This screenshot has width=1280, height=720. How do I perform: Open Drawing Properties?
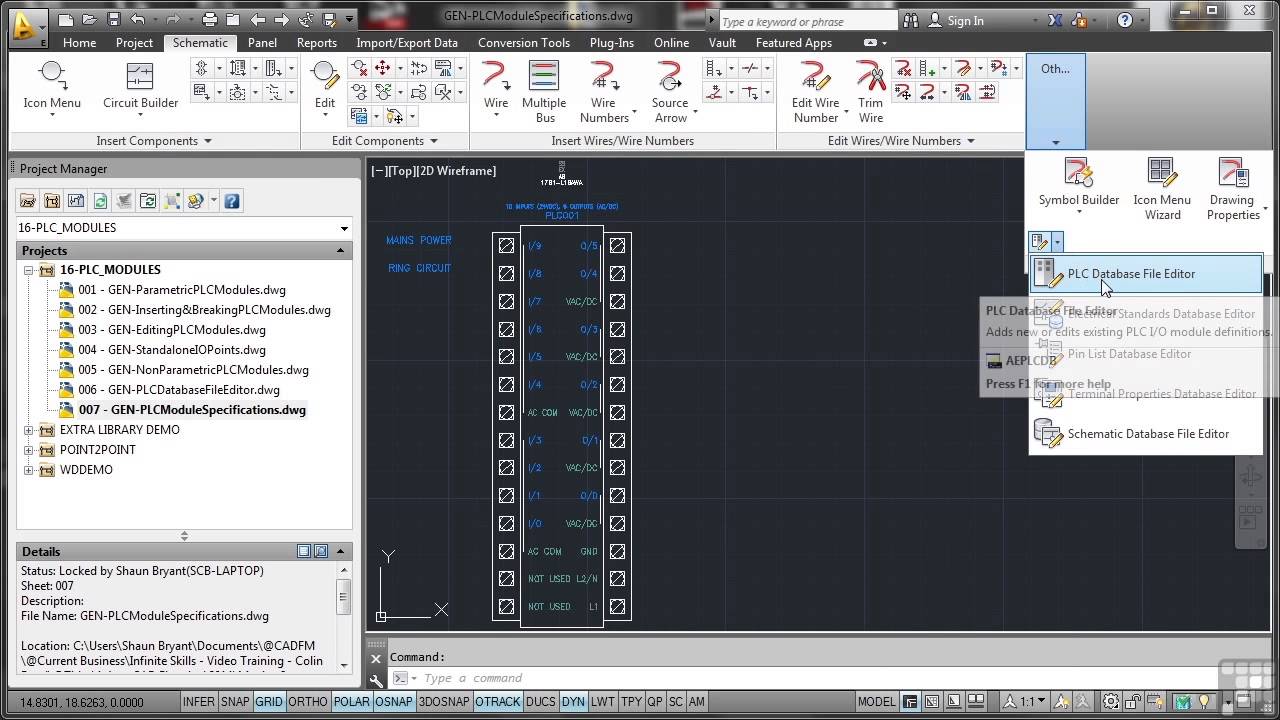pos(1233,189)
